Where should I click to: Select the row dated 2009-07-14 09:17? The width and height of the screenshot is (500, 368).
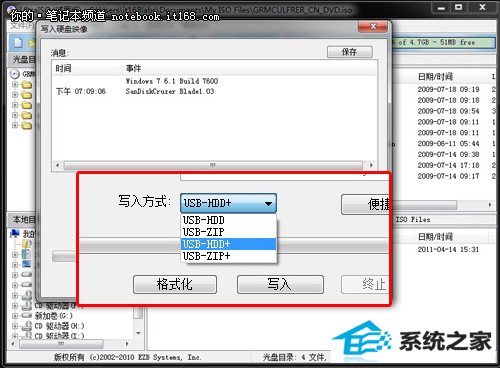pos(448,176)
